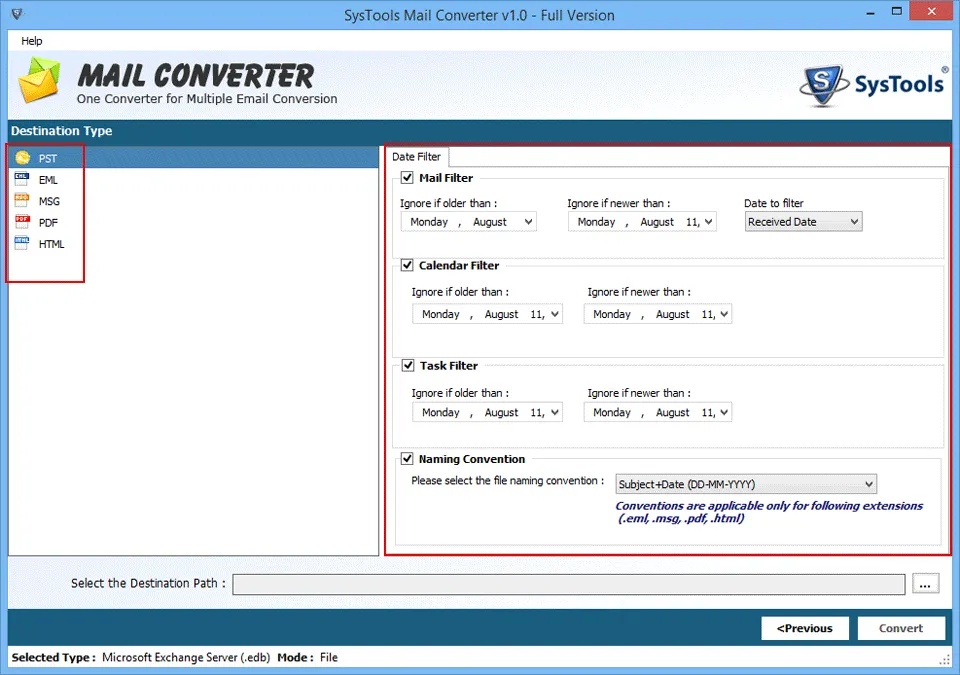The height and width of the screenshot is (675, 960).
Task: Click the 'Destination Type' header text
Action: (x=61, y=131)
